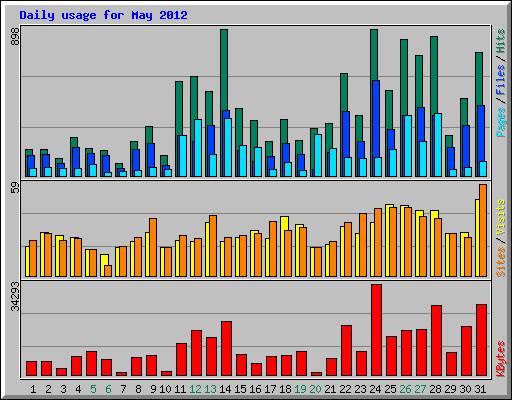Screen dimensions: 512x400
Task: Click day label 29 on the x-axis
Action: 450,389
